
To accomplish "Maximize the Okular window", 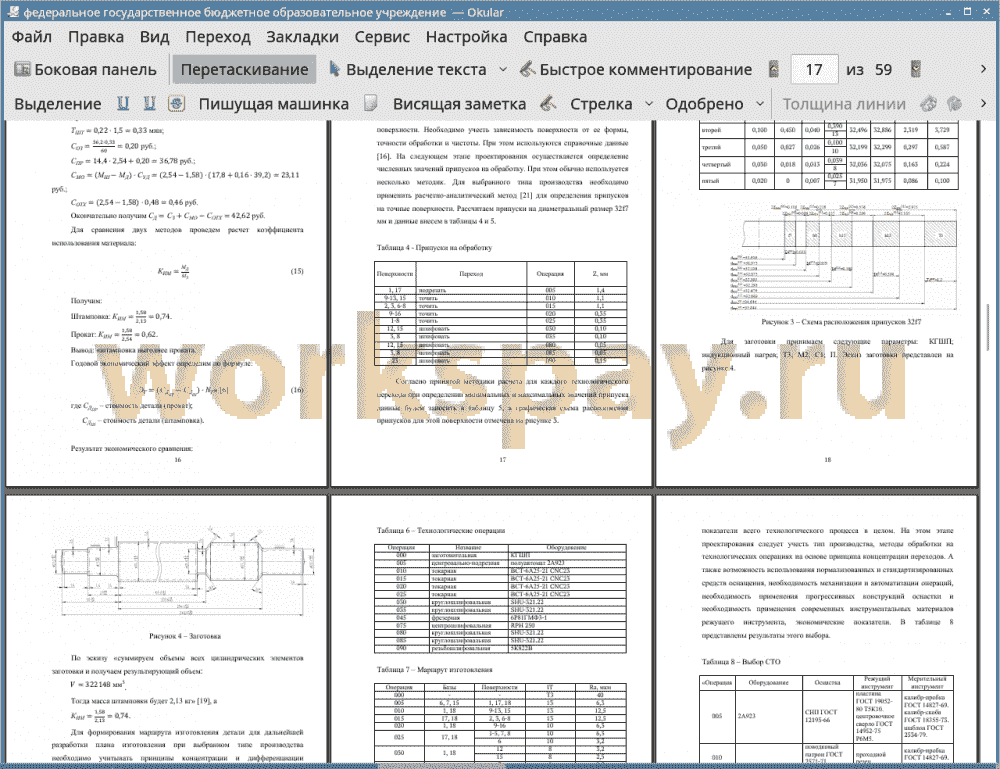I will pyautogui.click(x=967, y=11).
